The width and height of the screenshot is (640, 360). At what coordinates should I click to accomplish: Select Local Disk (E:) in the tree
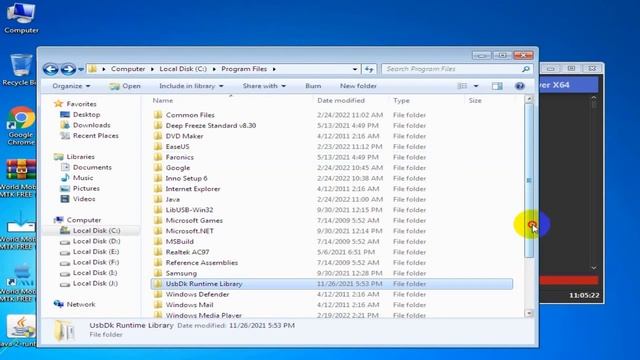tap(96, 251)
